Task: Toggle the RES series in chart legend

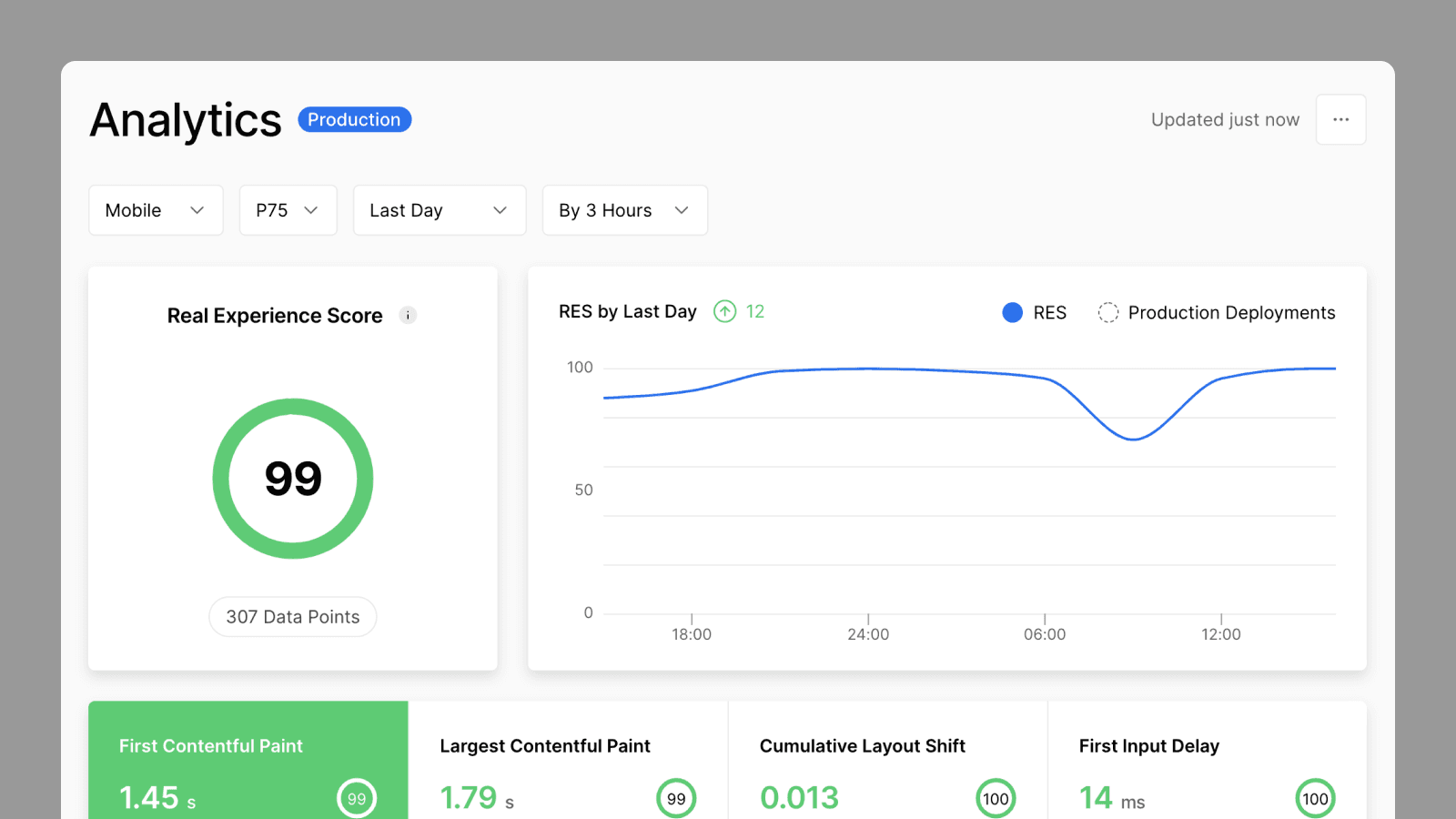Action: [x=1035, y=313]
